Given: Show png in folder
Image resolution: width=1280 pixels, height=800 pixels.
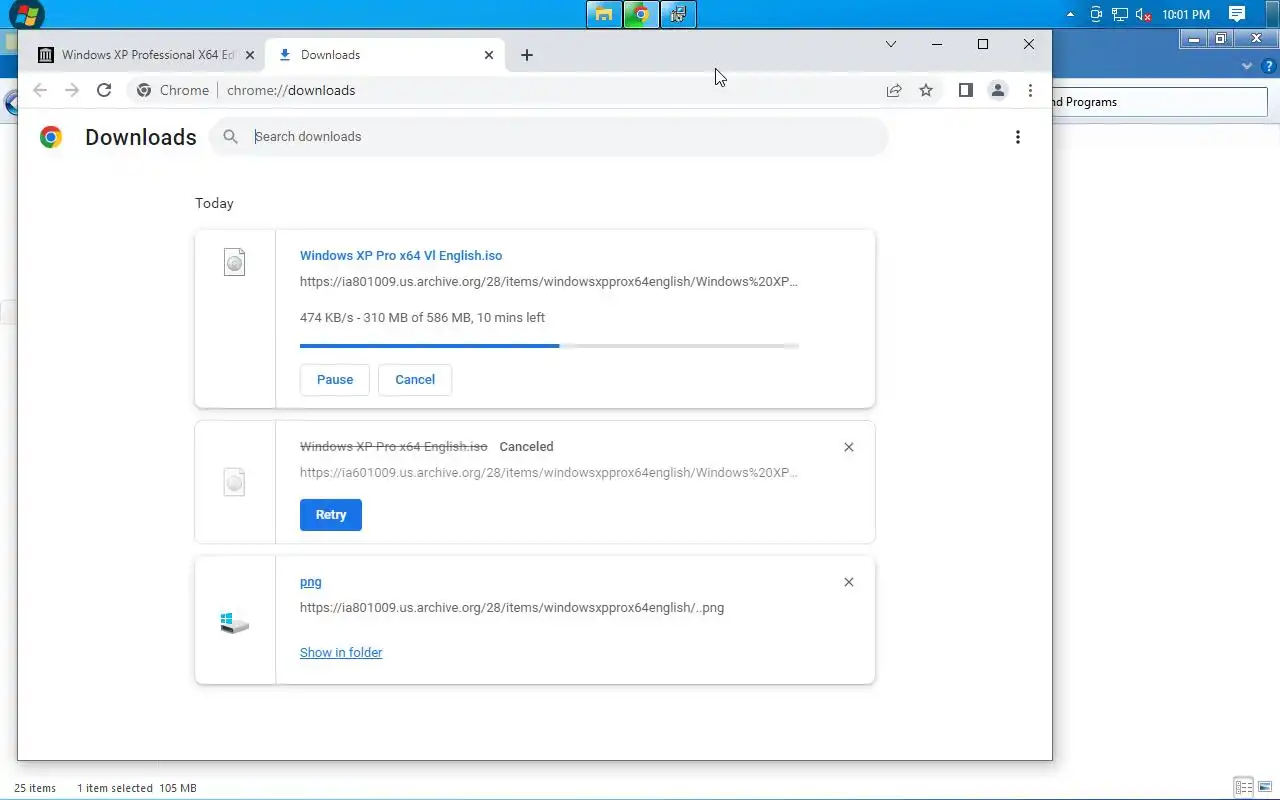Looking at the screenshot, I should click(341, 653).
